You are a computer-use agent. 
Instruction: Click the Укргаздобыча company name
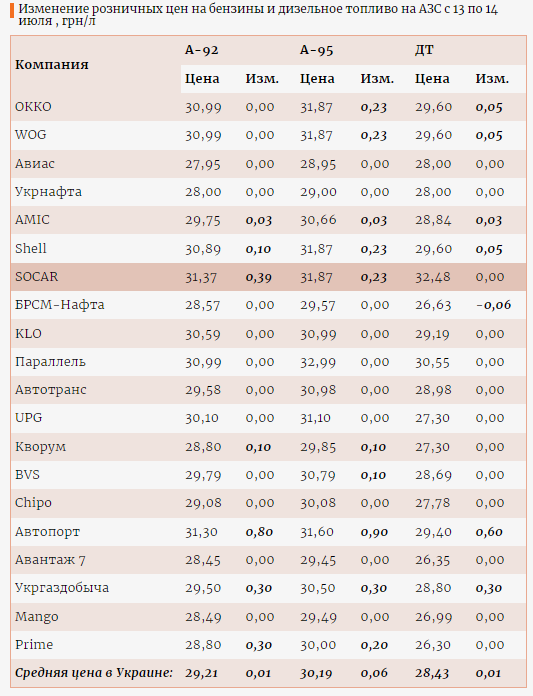(62, 588)
